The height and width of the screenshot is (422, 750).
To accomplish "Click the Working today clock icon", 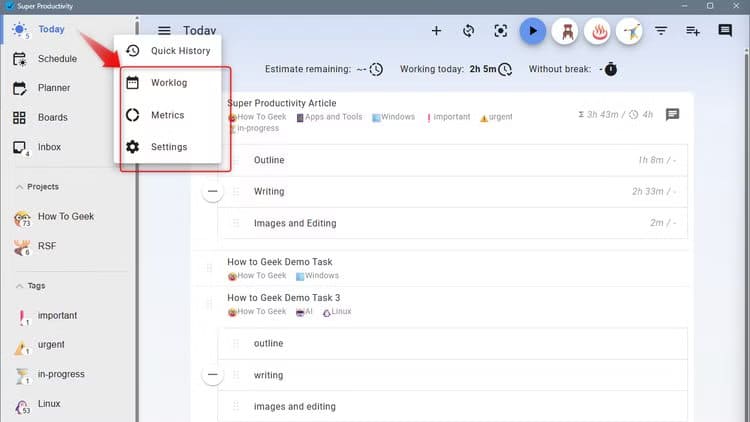I will pos(505,69).
